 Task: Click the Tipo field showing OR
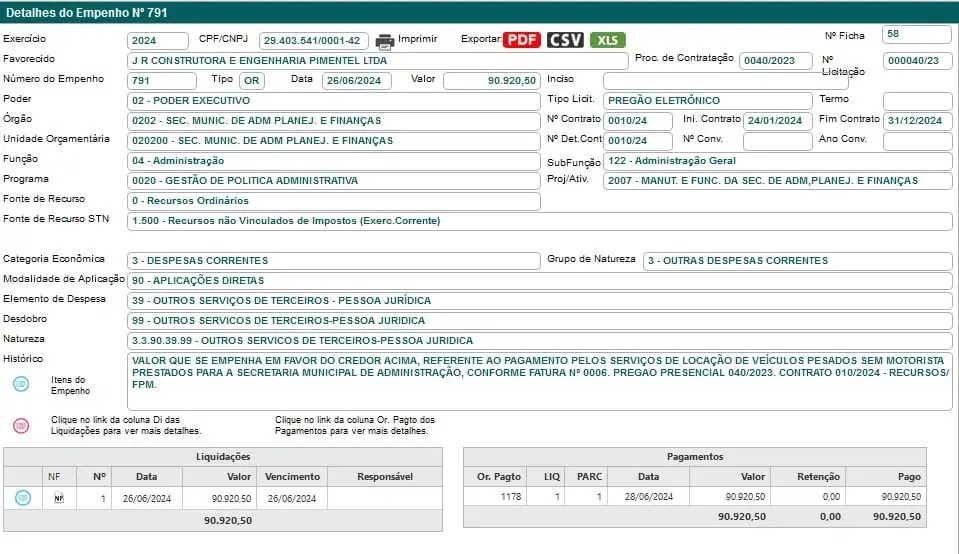tap(251, 81)
